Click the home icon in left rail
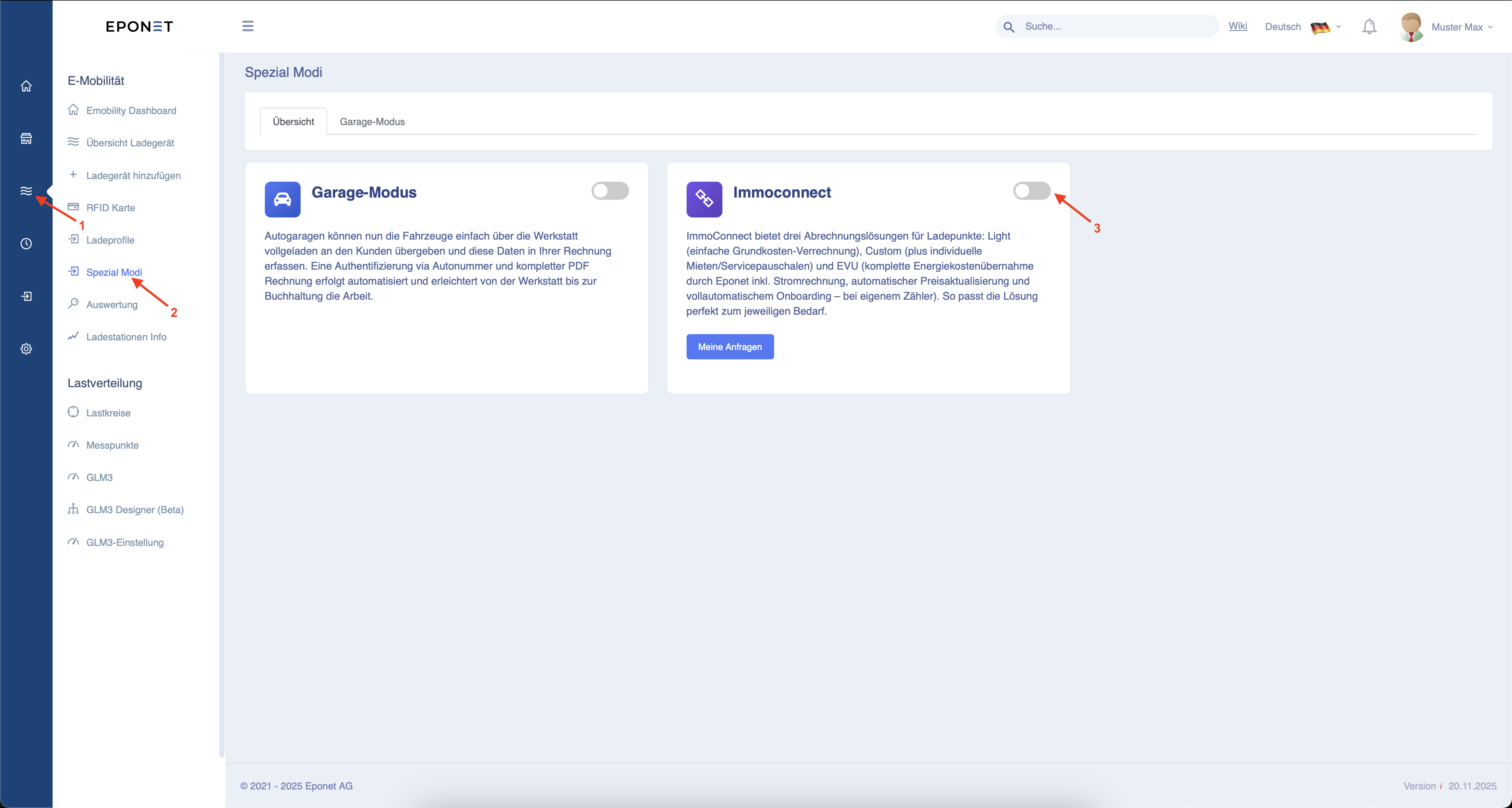 pos(26,86)
